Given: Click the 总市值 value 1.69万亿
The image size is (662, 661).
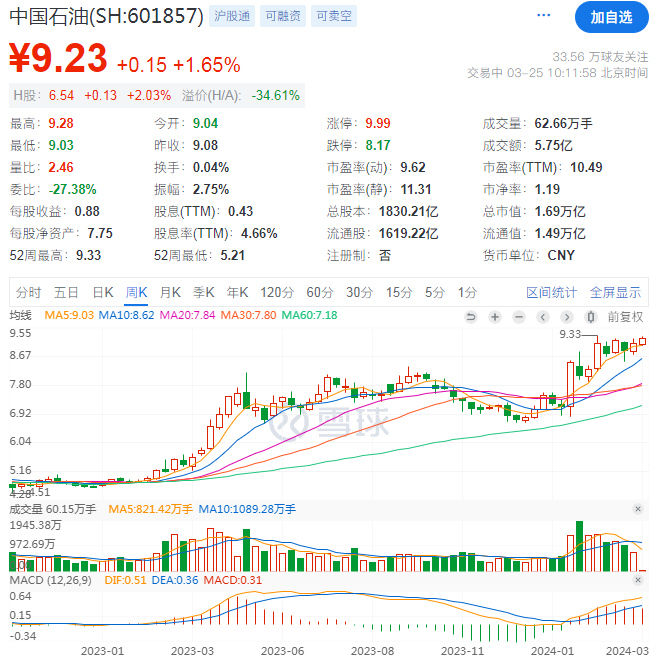Looking at the screenshot, I should (560, 211).
